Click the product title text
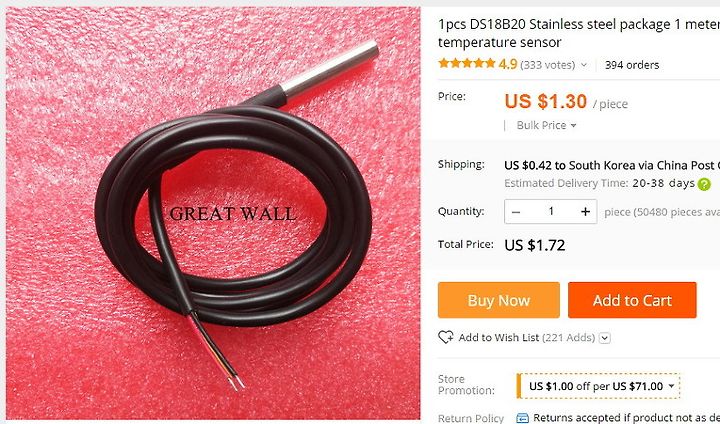This screenshot has width=720, height=424. point(579,33)
